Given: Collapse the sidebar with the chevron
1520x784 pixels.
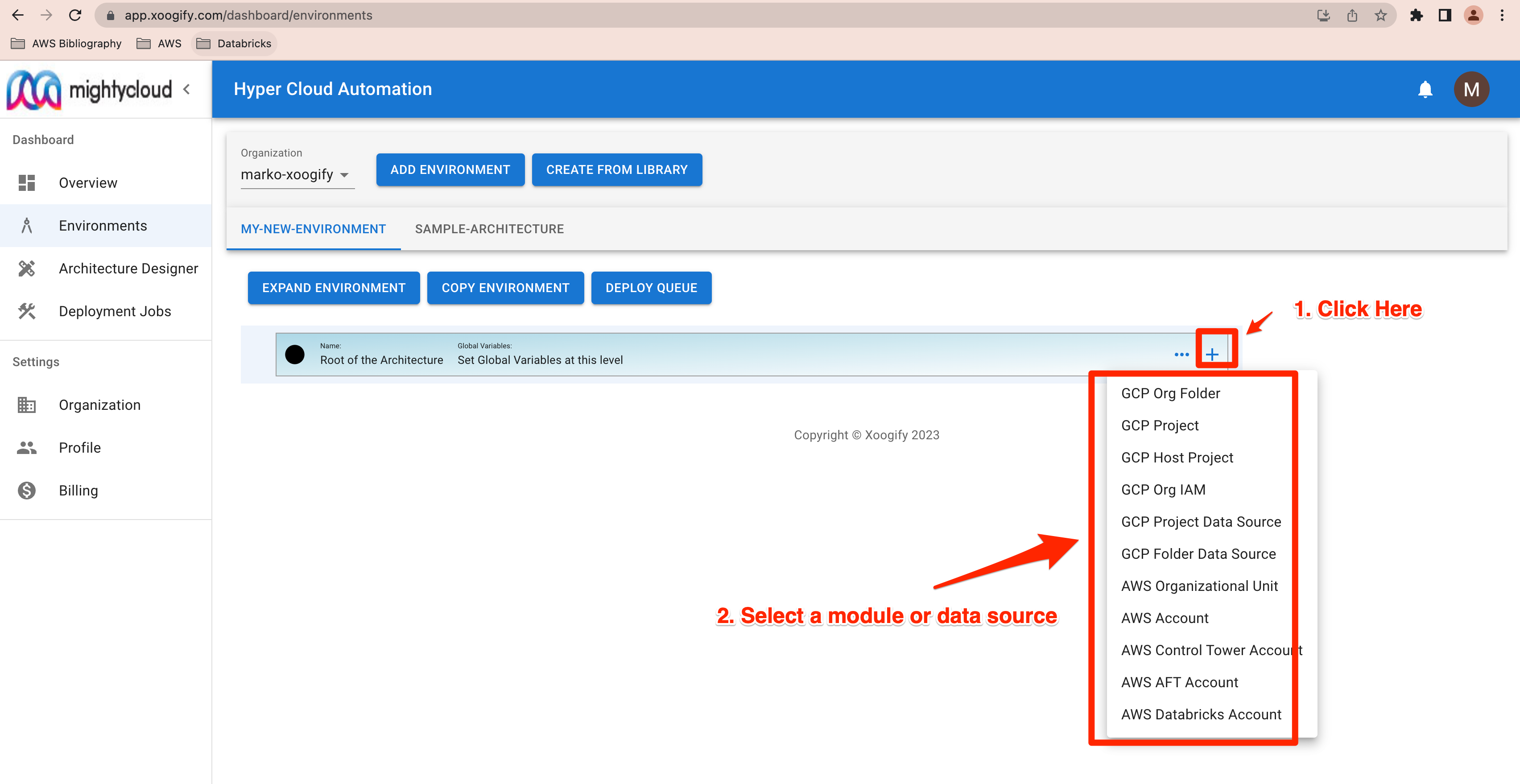Looking at the screenshot, I should (x=187, y=89).
